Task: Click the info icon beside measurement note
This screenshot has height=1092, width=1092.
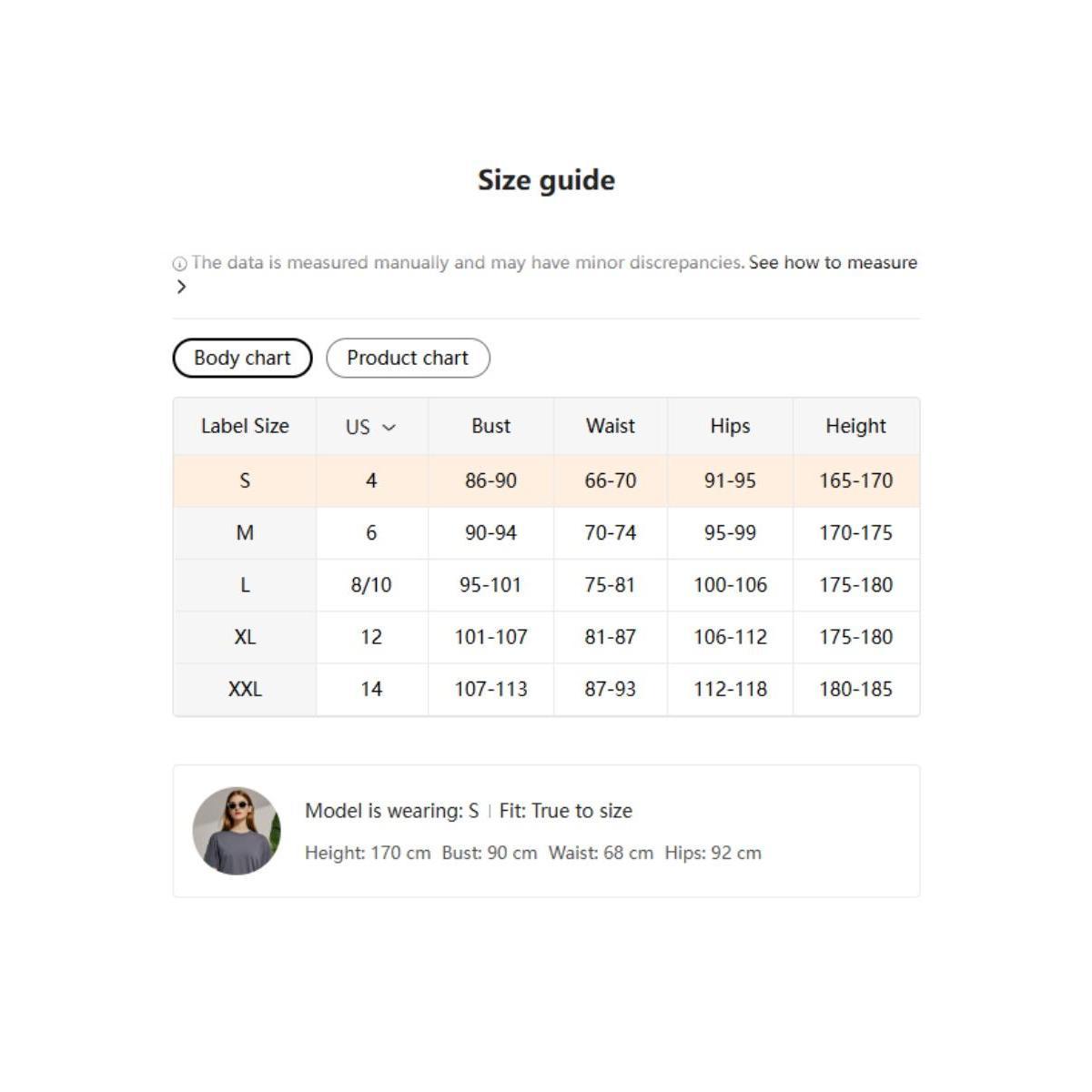Action: click(x=179, y=264)
